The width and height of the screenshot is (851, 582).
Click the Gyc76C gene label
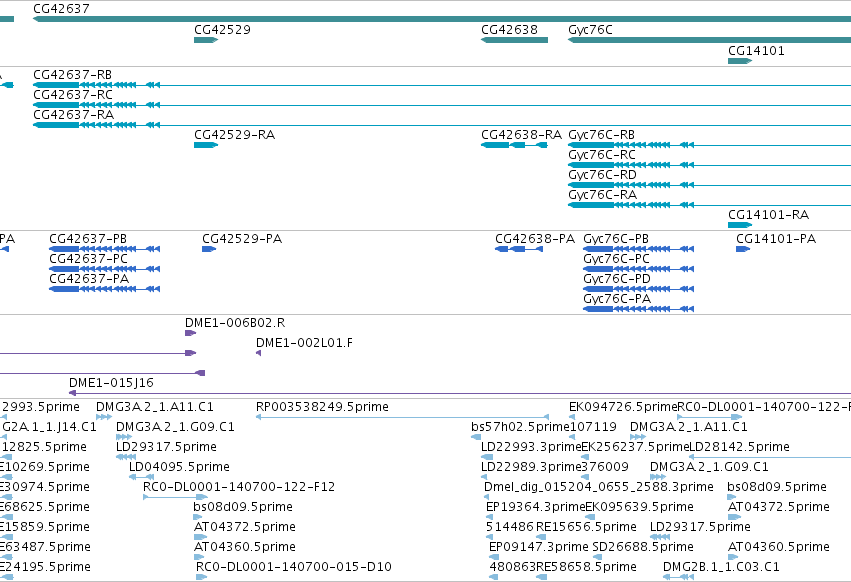[x=590, y=30]
